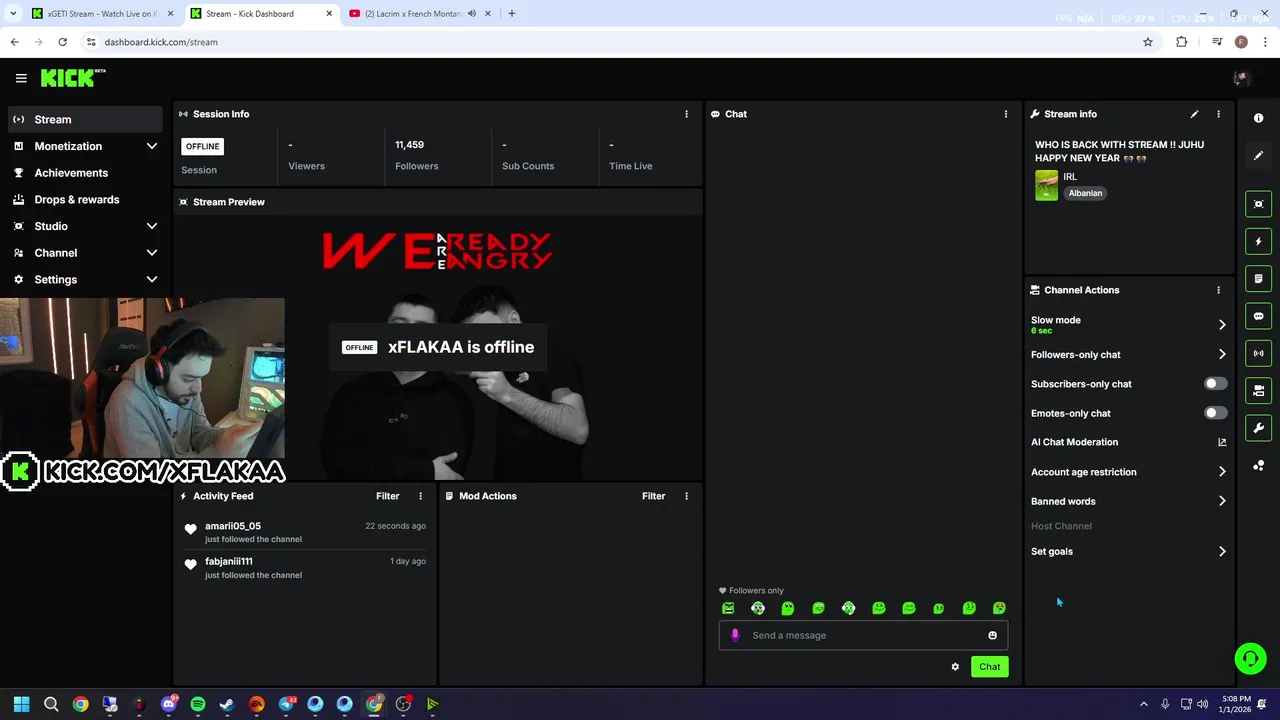Image resolution: width=1280 pixels, height=720 pixels.
Task: Open the hamburger menu next to Kick logo
Action: pyautogui.click(x=21, y=78)
